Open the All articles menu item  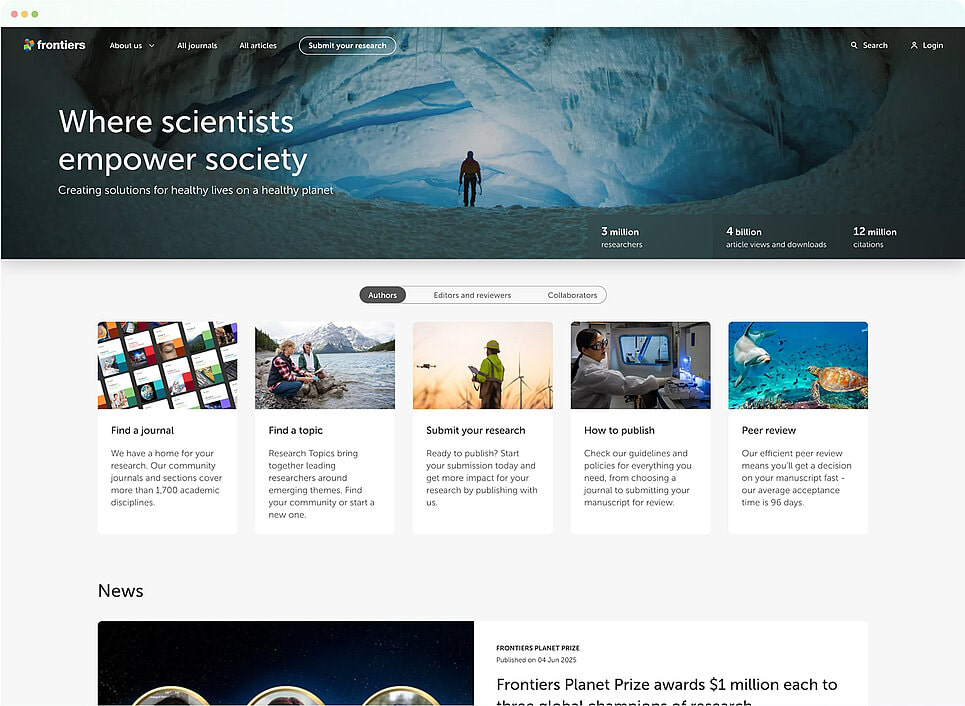[258, 46]
